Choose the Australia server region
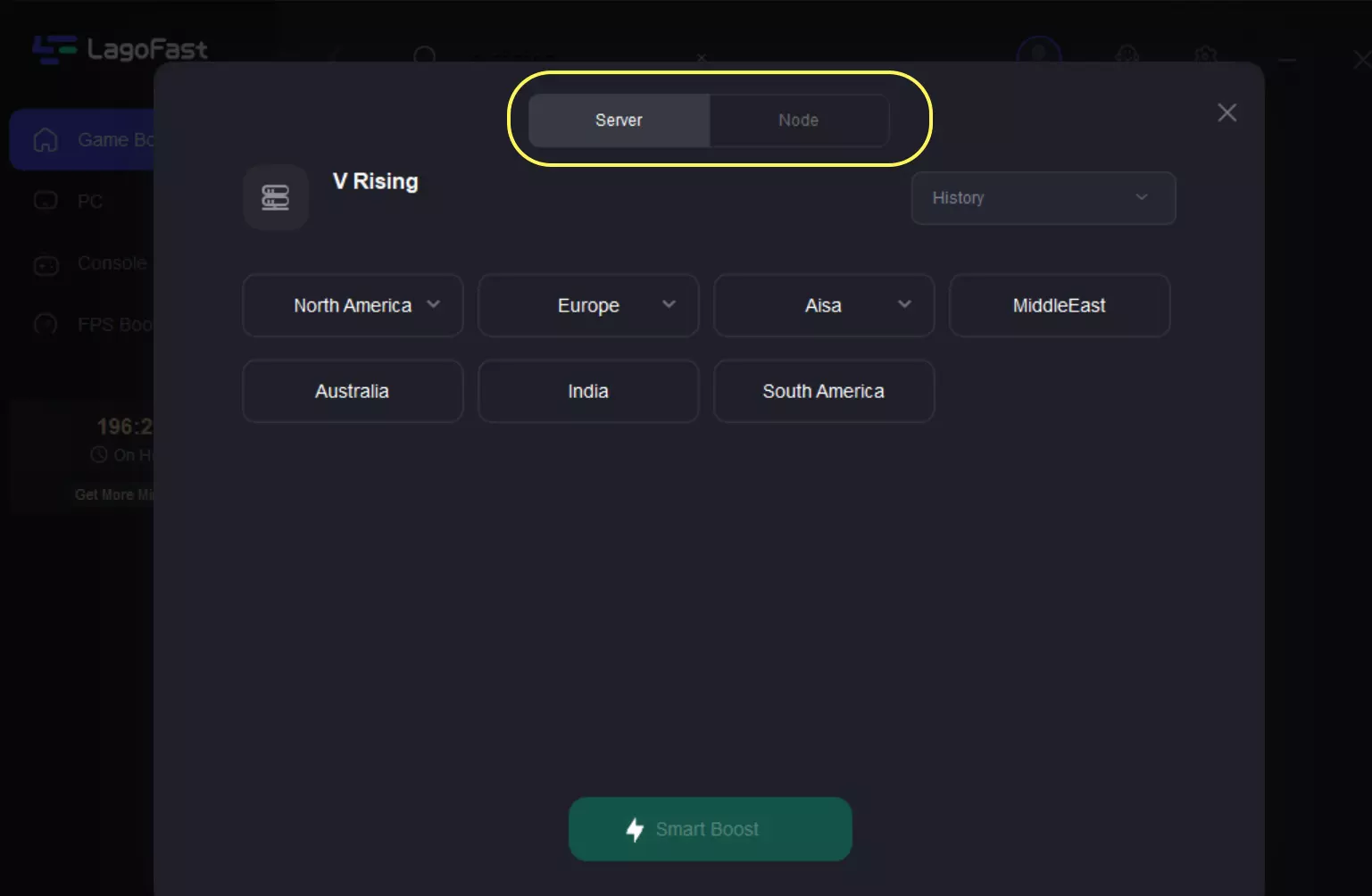The height and width of the screenshot is (896, 1372). pyautogui.click(x=353, y=391)
